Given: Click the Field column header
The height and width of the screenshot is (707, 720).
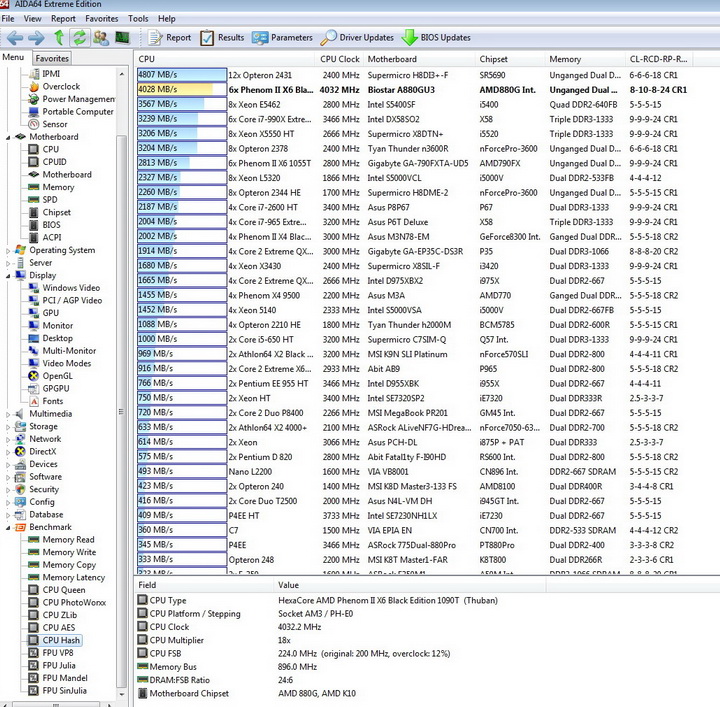Looking at the screenshot, I should 204,585.
